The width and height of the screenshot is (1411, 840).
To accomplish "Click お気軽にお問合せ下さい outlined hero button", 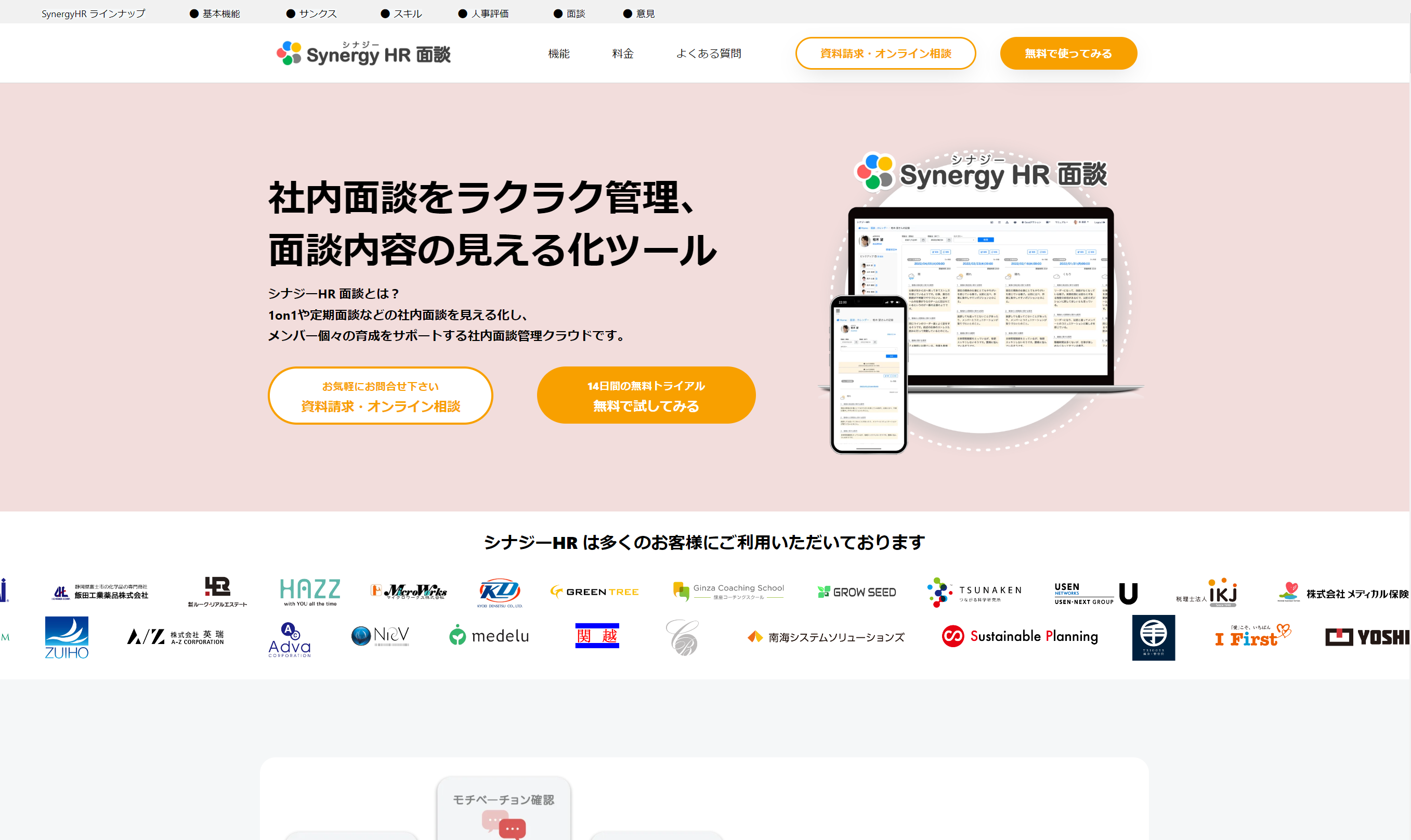I will pyautogui.click(x=381, y=395).
